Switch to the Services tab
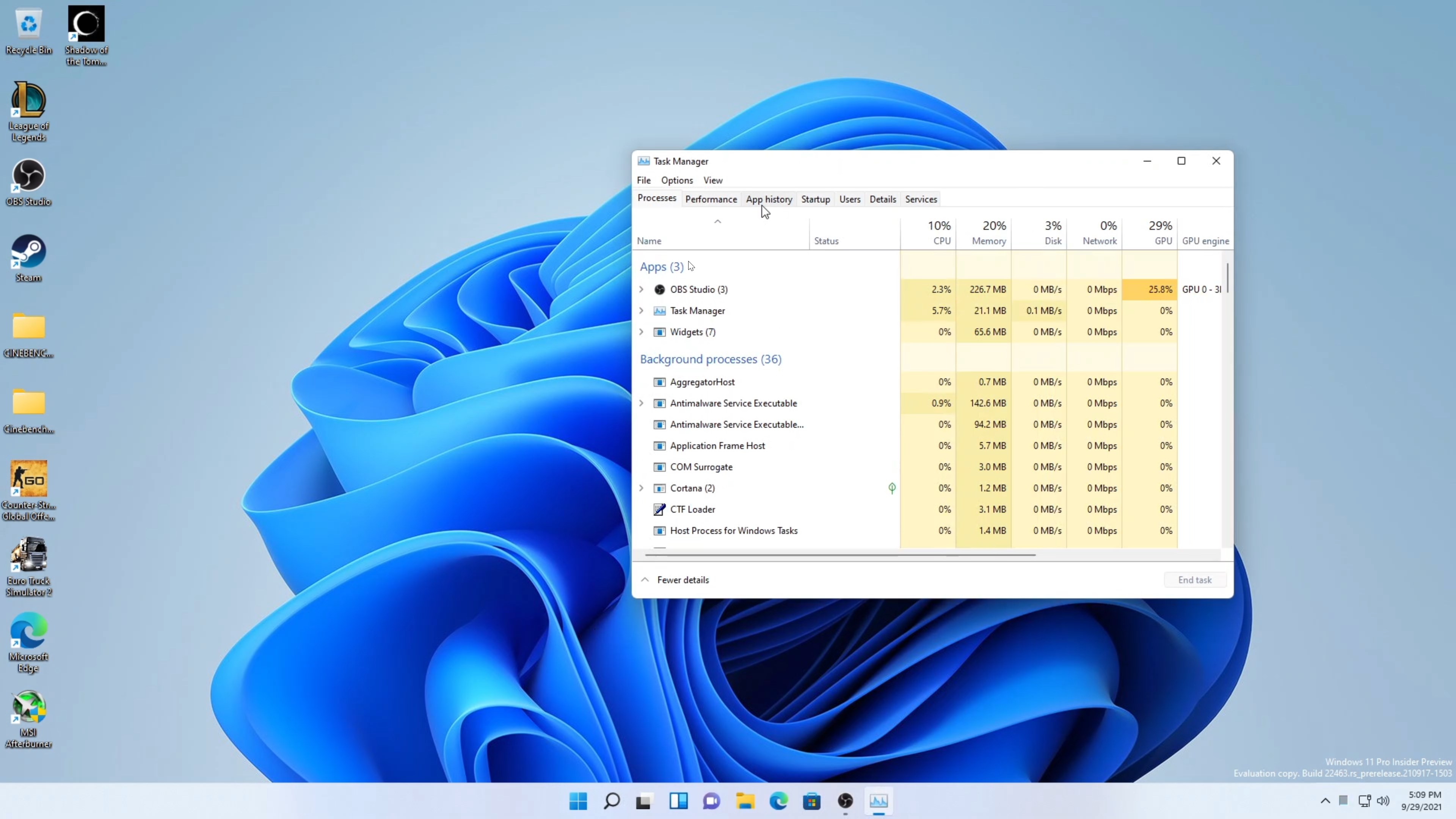1456x819 pixels. pos(921,199)
